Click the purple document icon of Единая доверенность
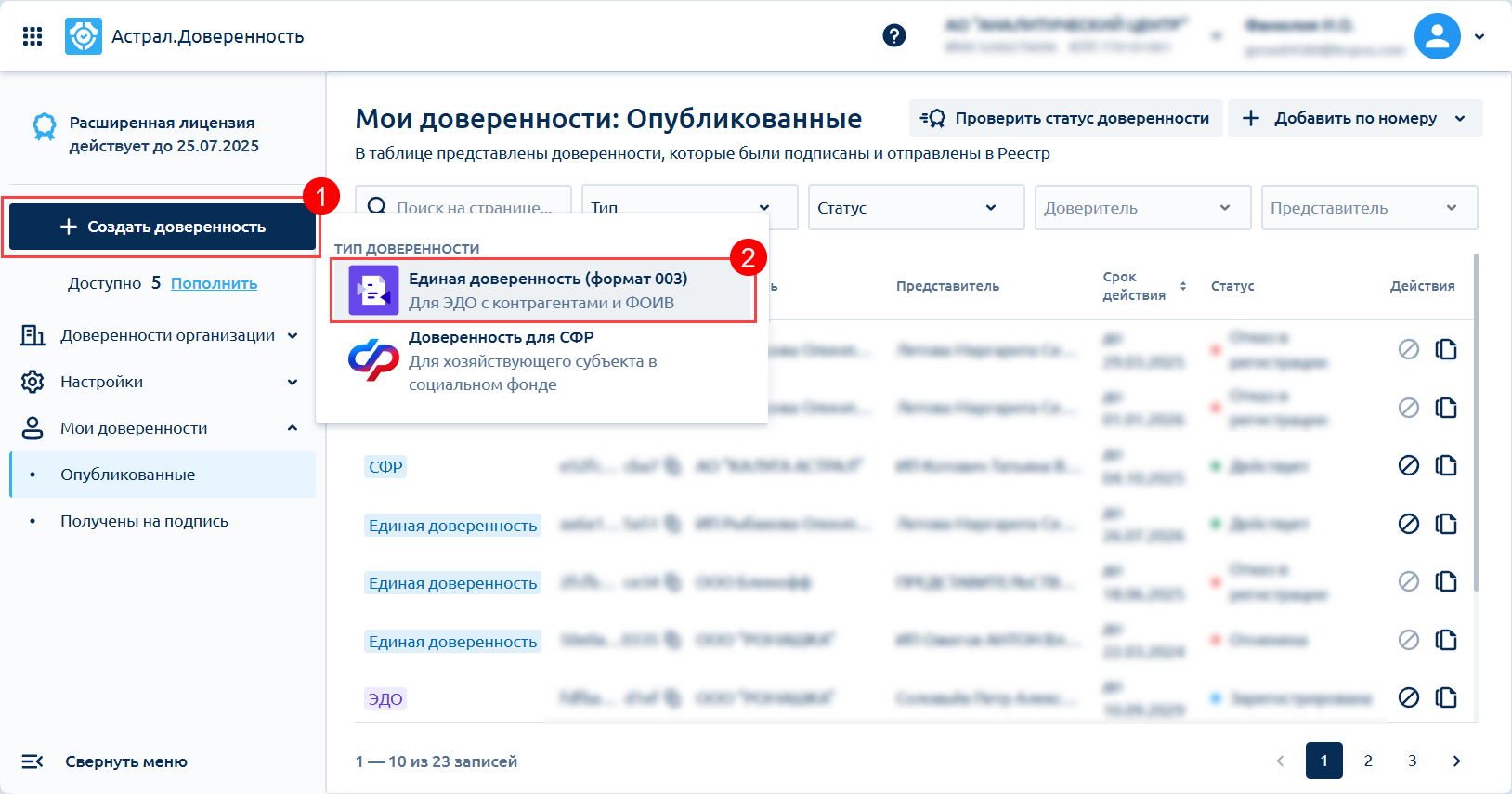 pos(373,291)
